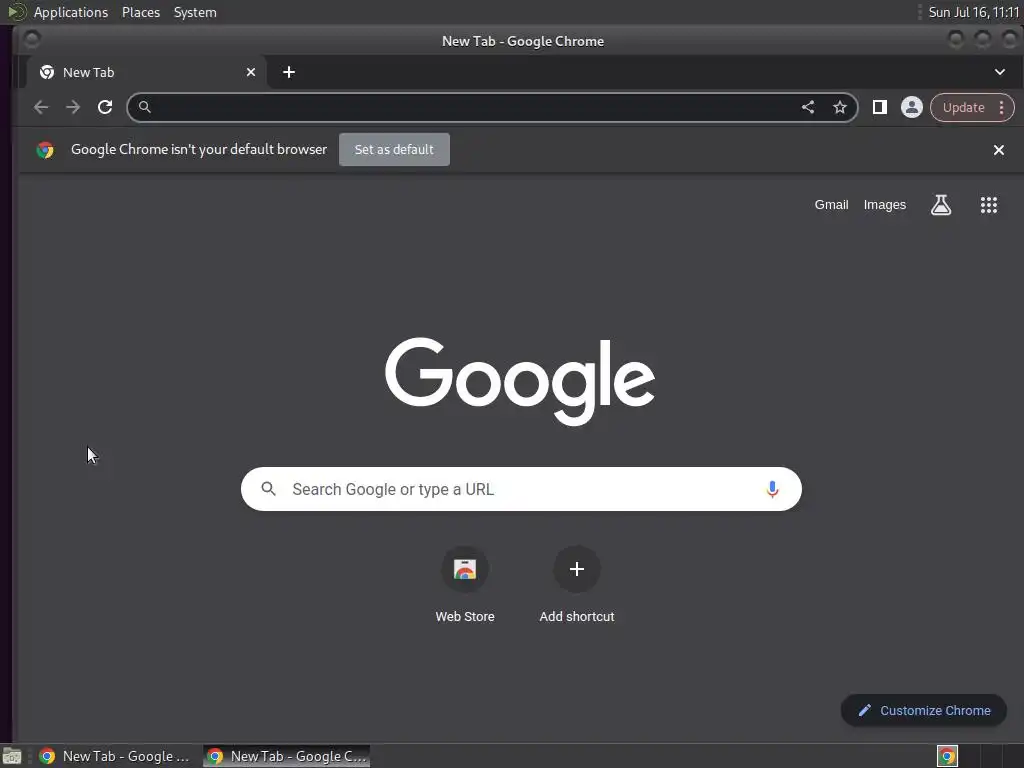1024x768 pixels.
Task: Switch to first New Tab taskbar window
Action: click(114, 756)
